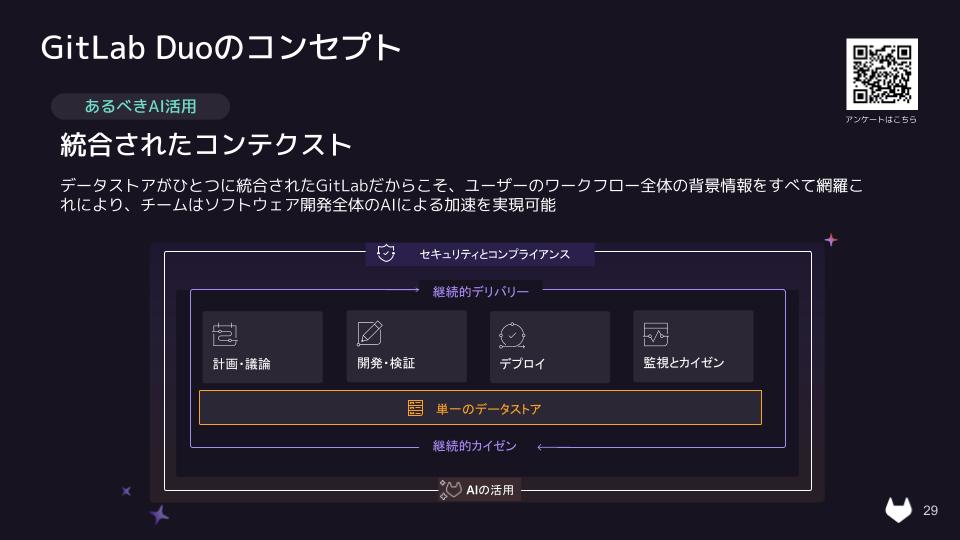The height and width of the screenshot is (540, 960).
Task: Click the AIの活用 label
Action: [490, 490]
